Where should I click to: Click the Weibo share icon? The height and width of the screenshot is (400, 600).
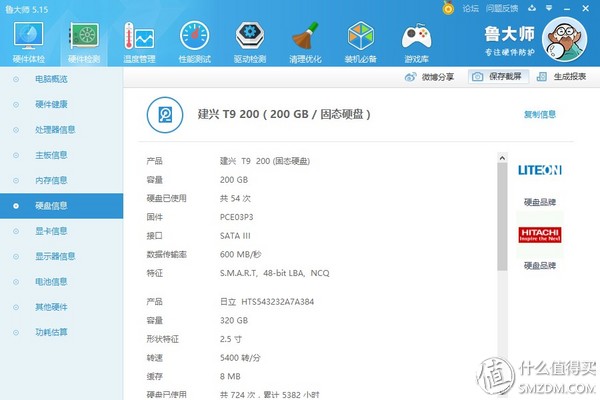[x=411, y=77]
